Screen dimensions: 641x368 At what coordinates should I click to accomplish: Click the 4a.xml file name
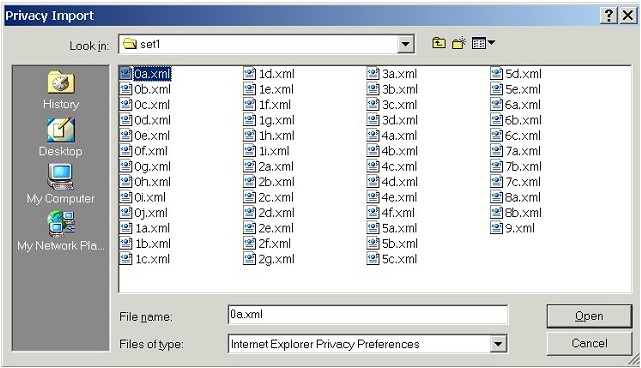click(x=399, y=136)
